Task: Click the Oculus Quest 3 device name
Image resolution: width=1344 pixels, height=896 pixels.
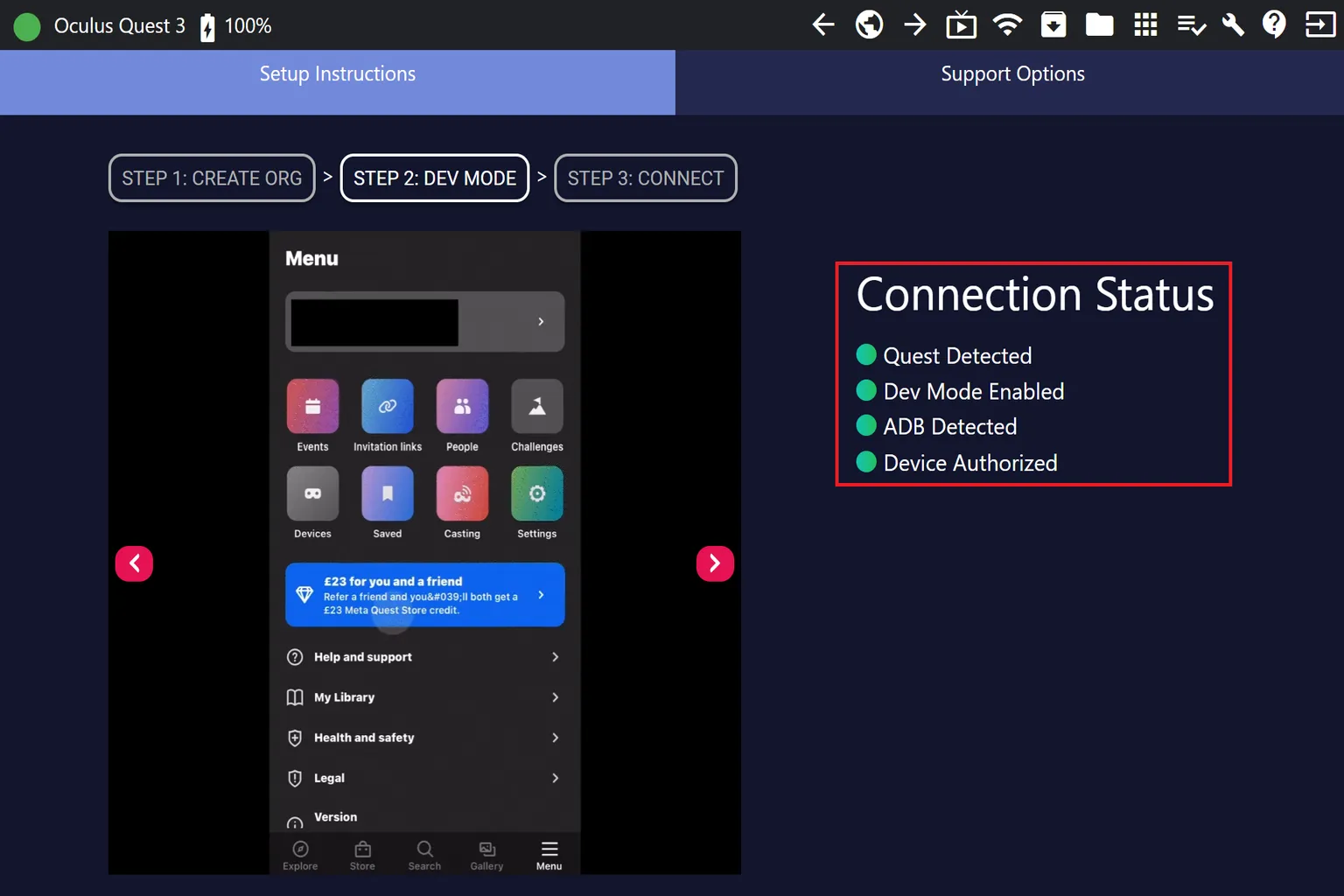Action: click(x=120, y=26)
